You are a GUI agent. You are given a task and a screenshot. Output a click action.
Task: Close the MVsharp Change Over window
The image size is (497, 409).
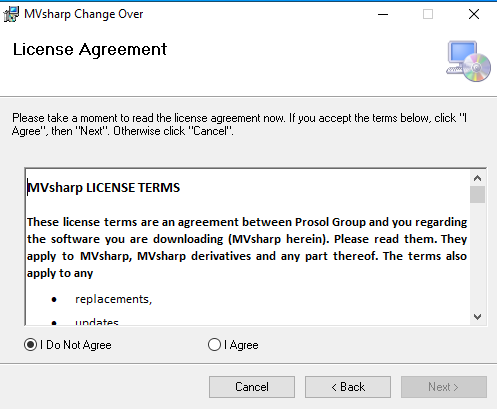(x=474, y=14)
